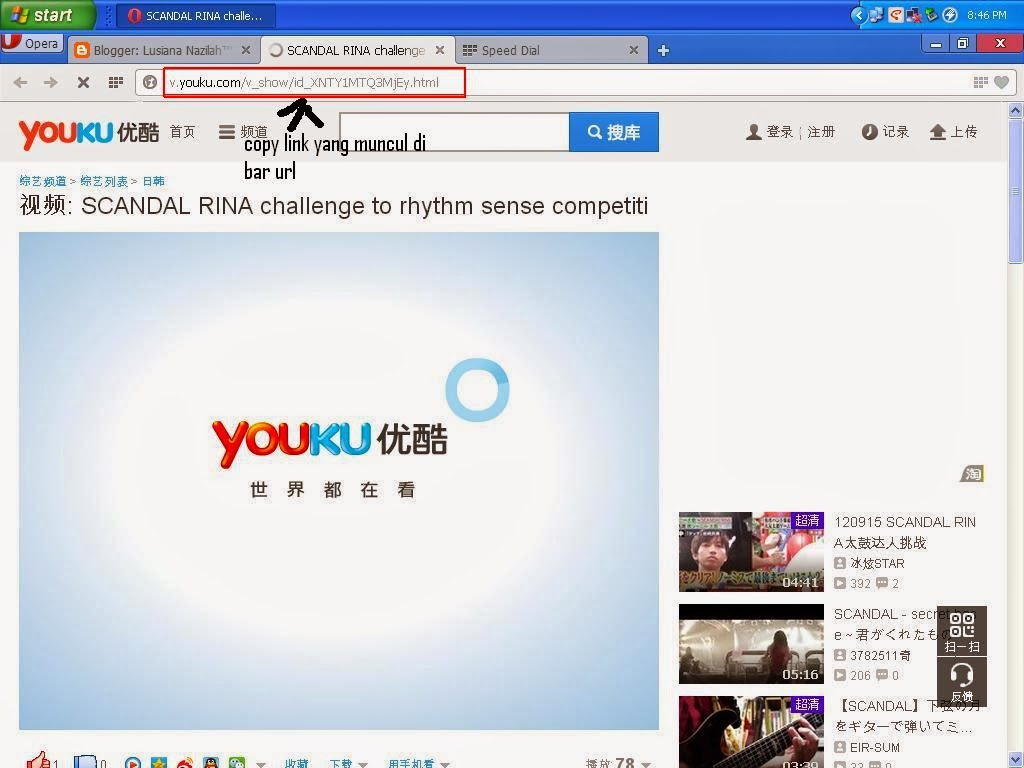Click the scrollbar up arrow

point(1015,110)
